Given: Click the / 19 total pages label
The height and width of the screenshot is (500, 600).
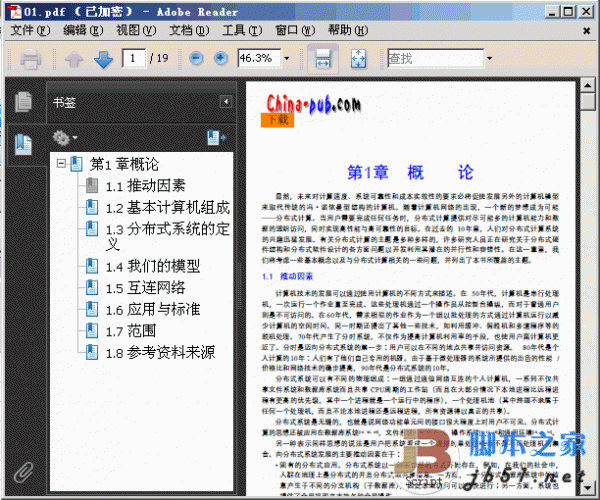Looking at the screenshot, I should tap(159, 58).
